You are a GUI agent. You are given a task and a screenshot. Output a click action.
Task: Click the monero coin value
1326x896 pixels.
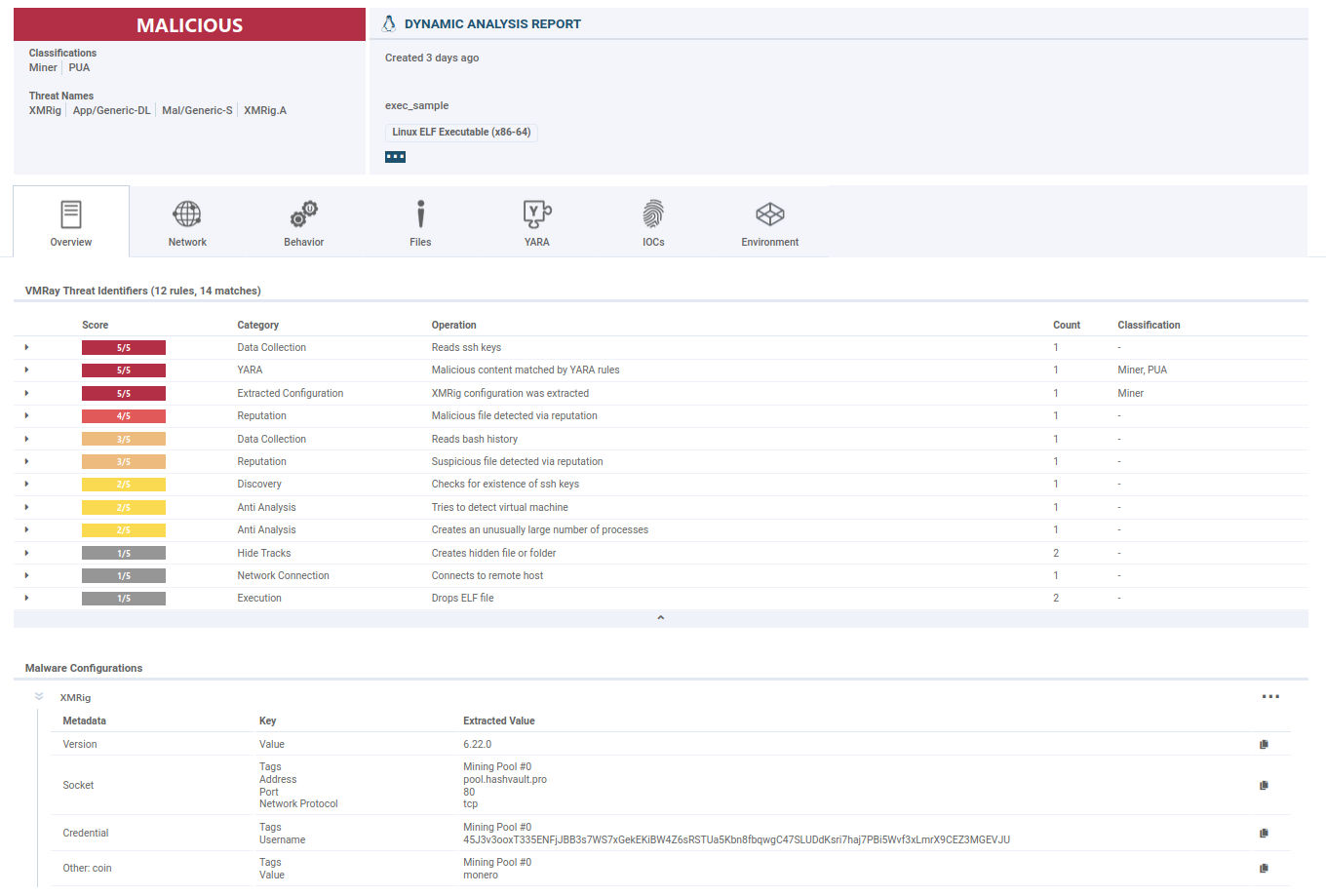[481, 875]
